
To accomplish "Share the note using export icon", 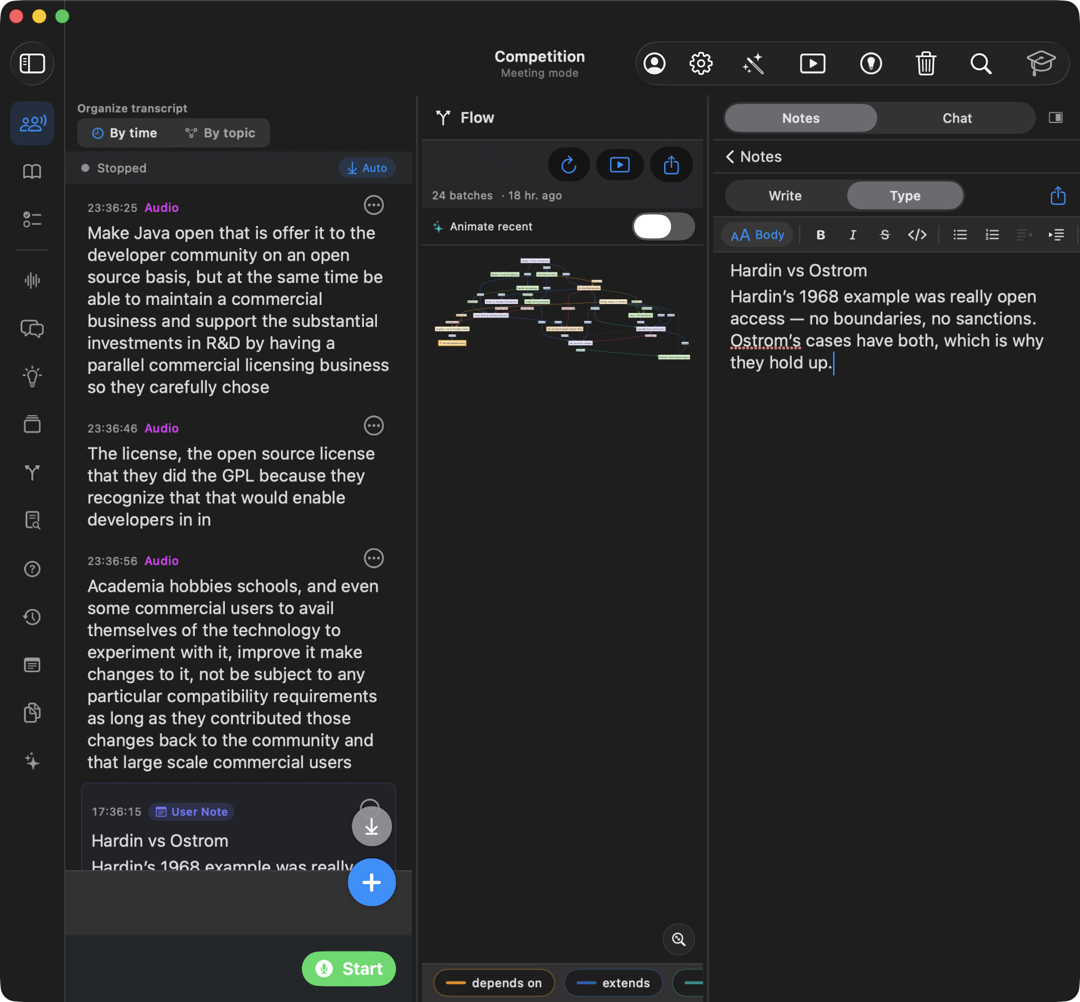I will pyautogui.click(x=1058, y=196).
